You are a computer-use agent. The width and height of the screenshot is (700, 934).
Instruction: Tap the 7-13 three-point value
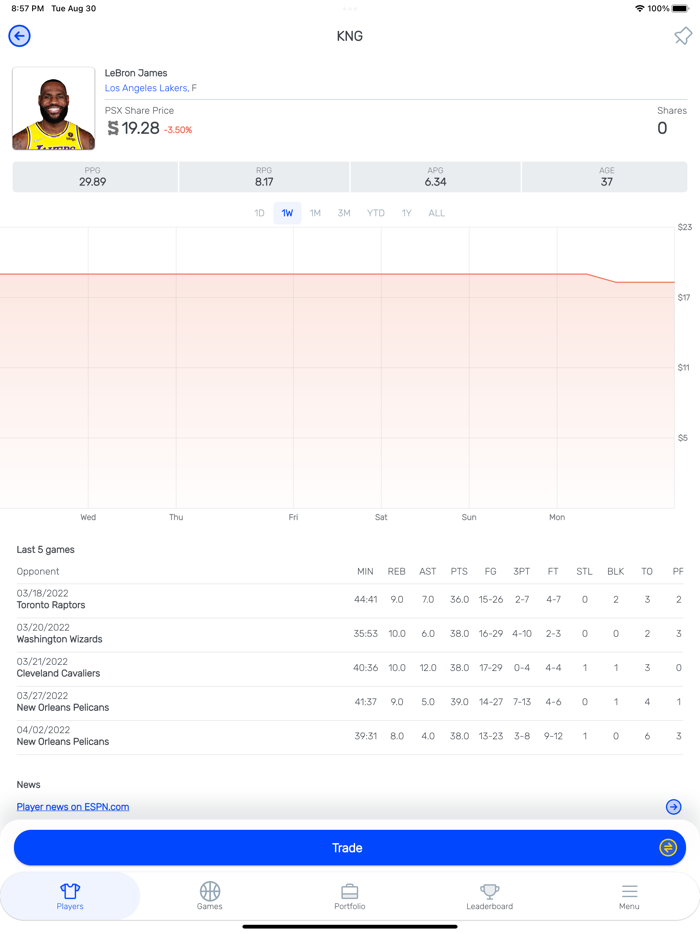click(x=521, y=702)
